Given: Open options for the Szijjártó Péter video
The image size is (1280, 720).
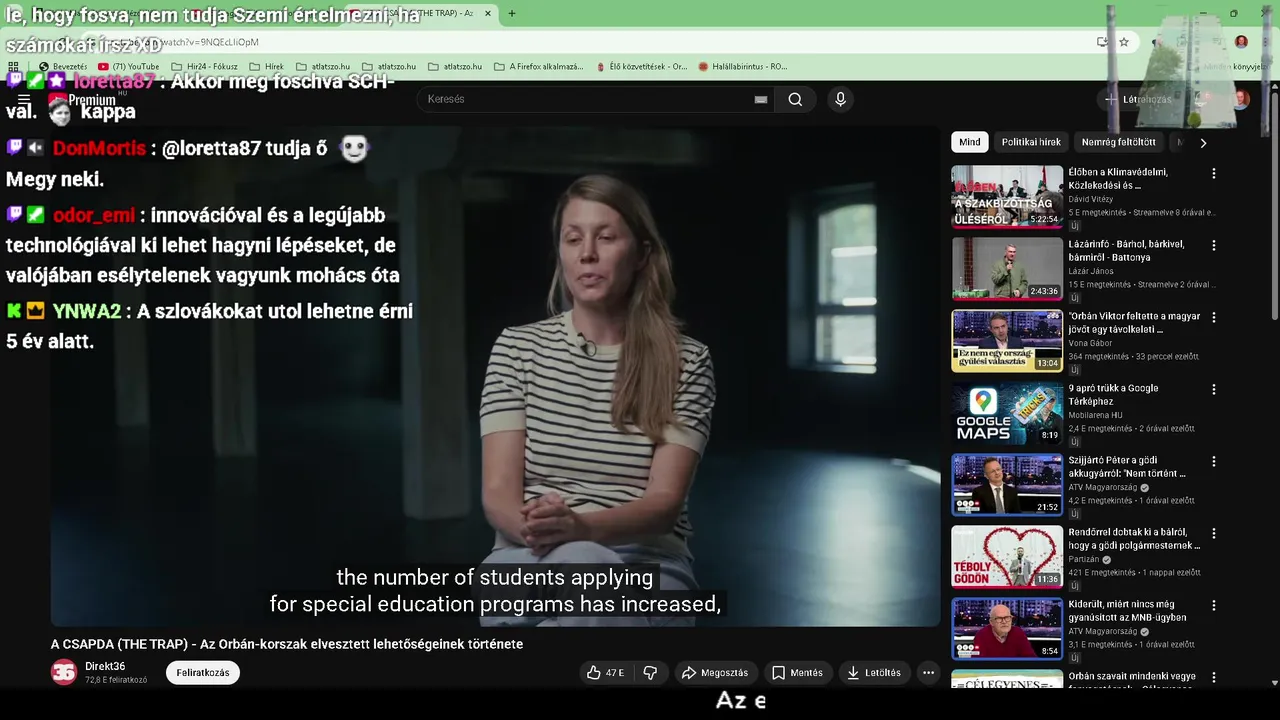Looking at the screenshot, I should pyautogui.click(x=1214, y=461).
